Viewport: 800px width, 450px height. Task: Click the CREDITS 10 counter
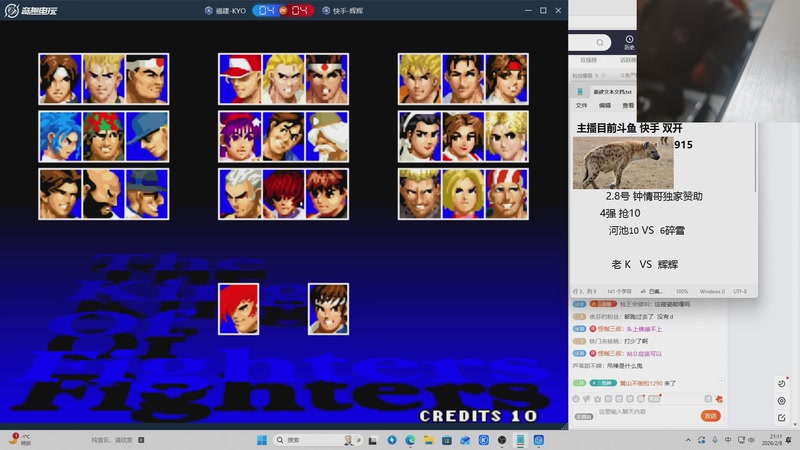(x=479, y=416)
